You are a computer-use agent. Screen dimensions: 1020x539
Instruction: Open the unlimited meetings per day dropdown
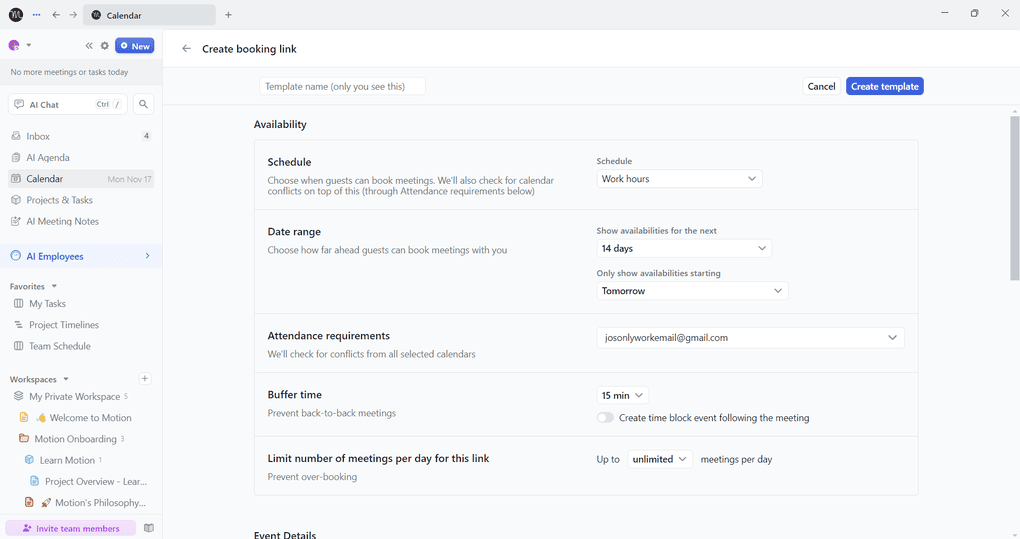660,459
